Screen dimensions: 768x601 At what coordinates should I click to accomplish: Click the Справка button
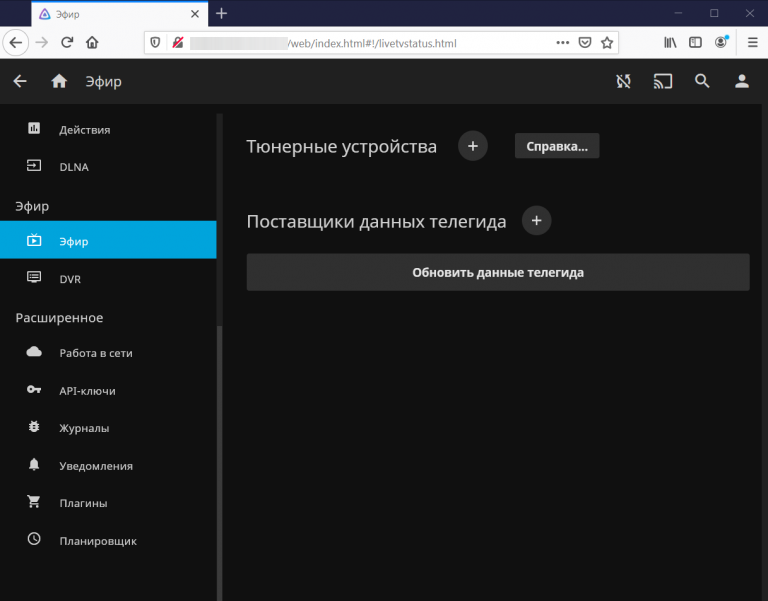(x=557, y=146)
